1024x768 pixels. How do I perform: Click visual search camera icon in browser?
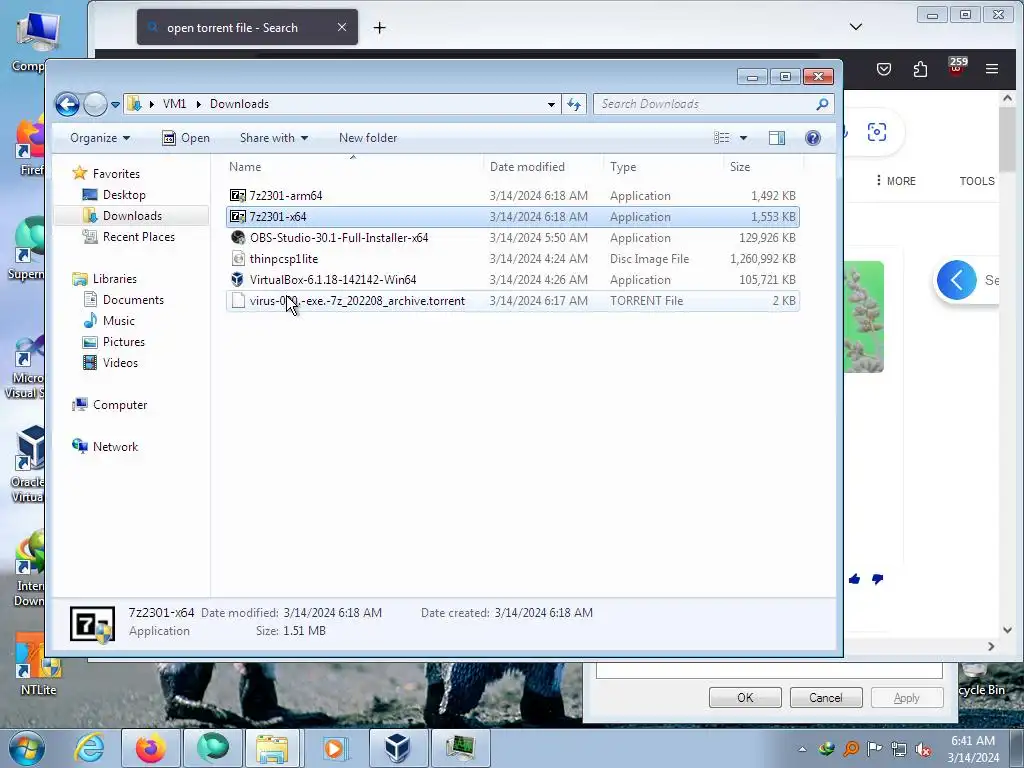876,133
